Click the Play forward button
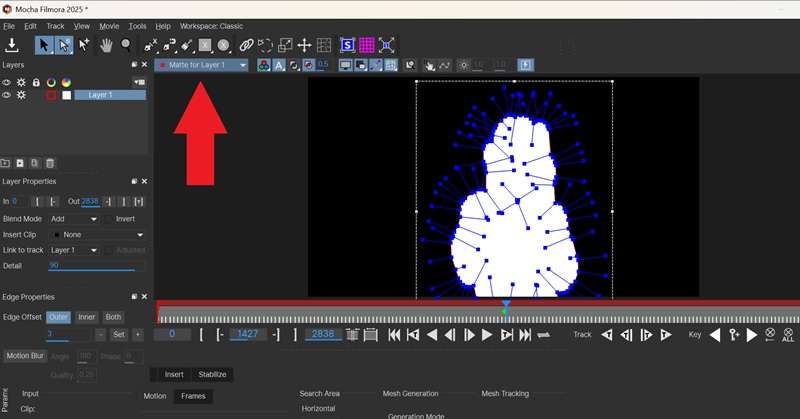 pyautogui.click(x=487, y=335)
